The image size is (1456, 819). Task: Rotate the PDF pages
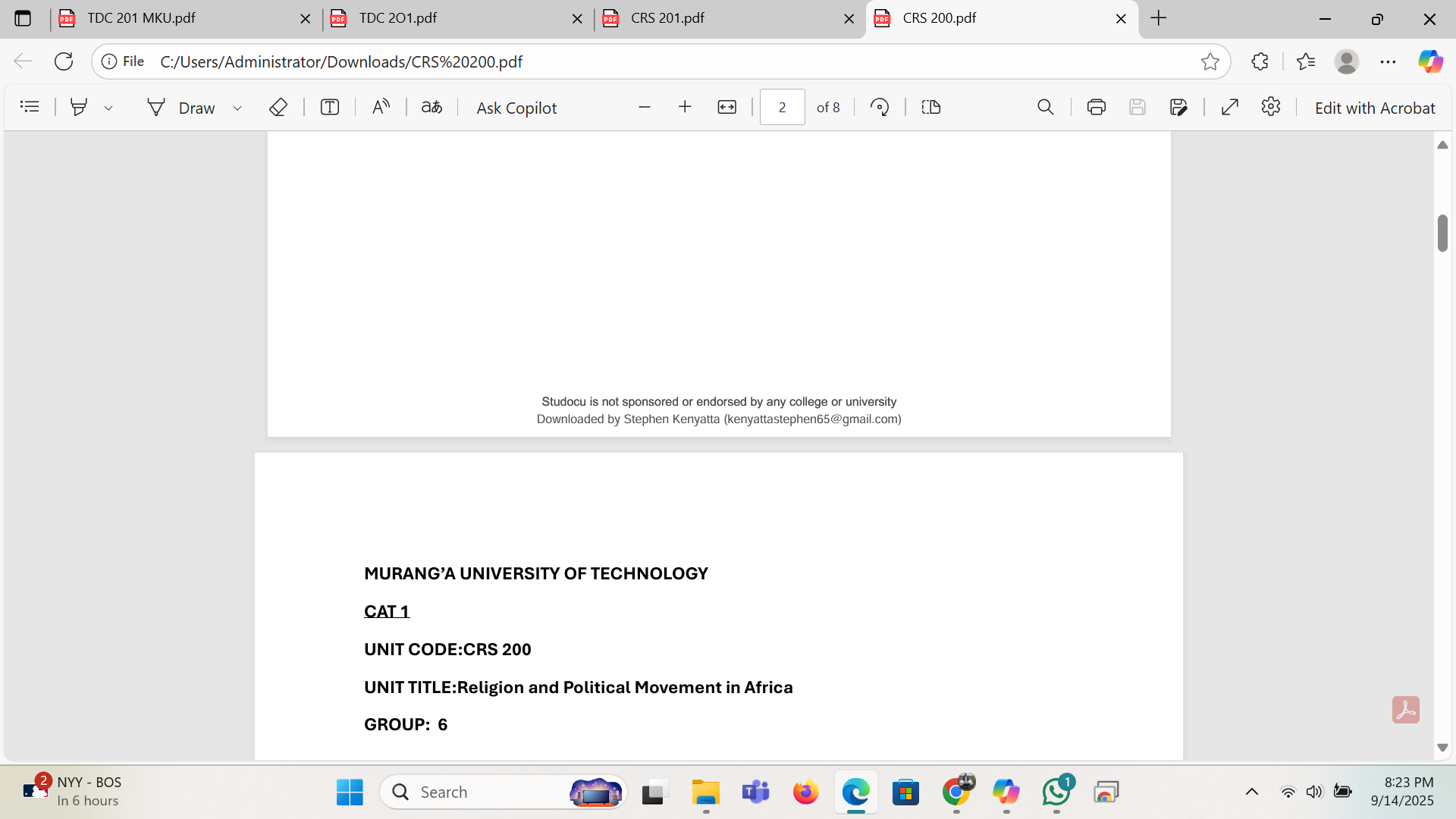[x=880, y=107]
